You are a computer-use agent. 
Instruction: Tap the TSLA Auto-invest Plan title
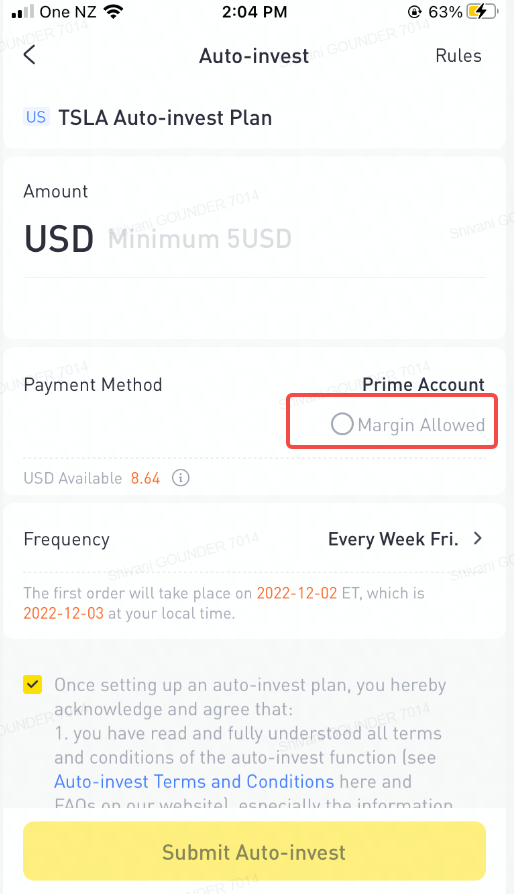click(165, 117)
